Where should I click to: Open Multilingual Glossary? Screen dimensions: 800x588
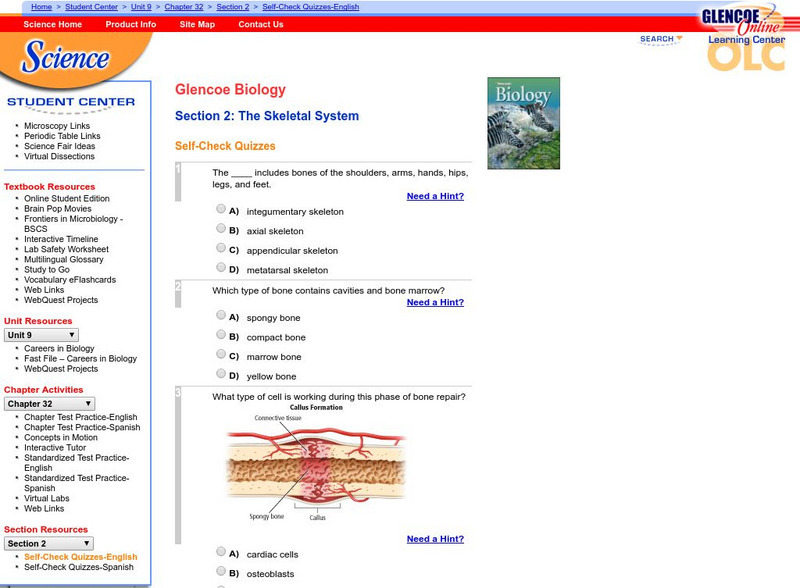64,259
